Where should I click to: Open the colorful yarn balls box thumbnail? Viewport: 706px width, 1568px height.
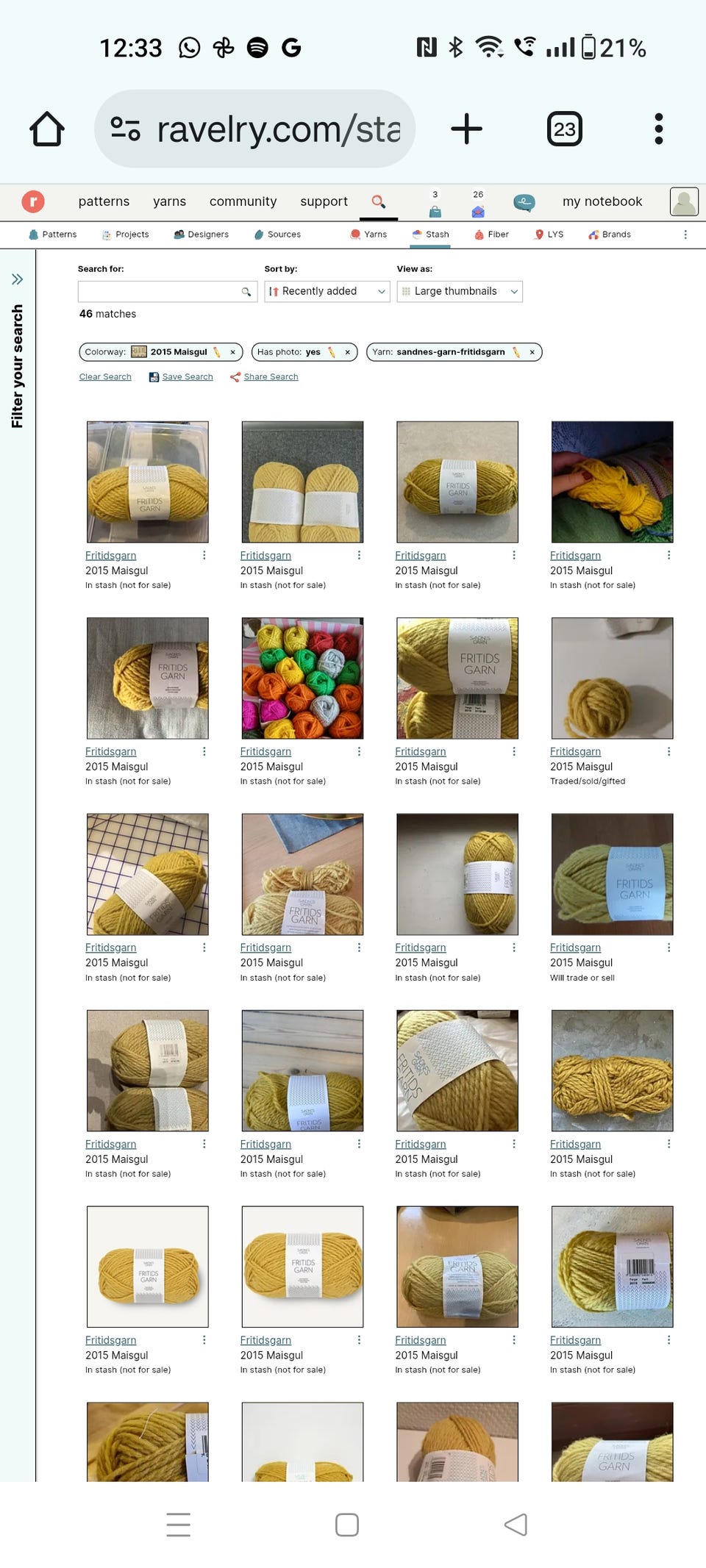[x=302, y=678]
